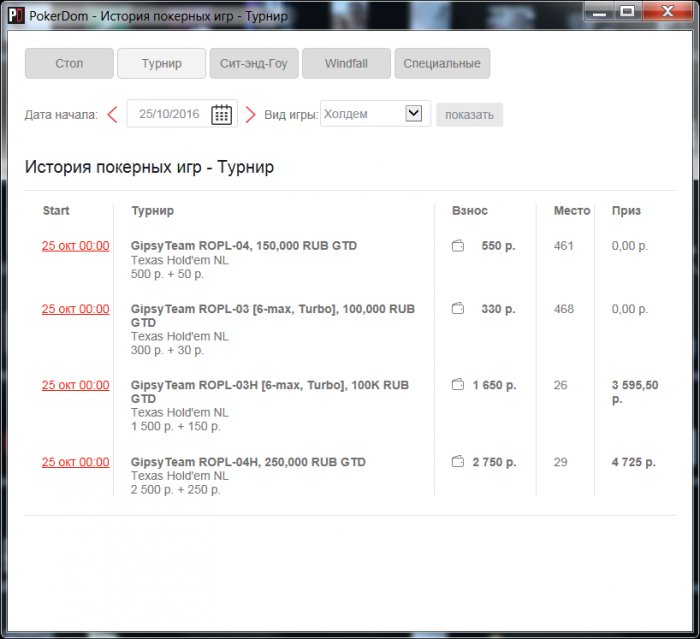Click the Взнос column header
700x639 pixels.
[470, 210]
